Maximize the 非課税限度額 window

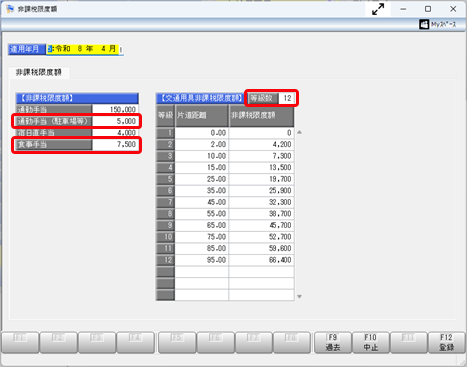pyautogui.click(x=428, y=9)
